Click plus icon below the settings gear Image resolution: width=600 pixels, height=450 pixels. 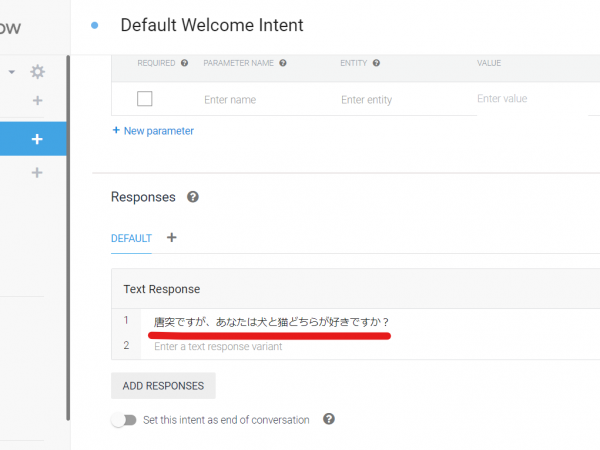[38, 101]
